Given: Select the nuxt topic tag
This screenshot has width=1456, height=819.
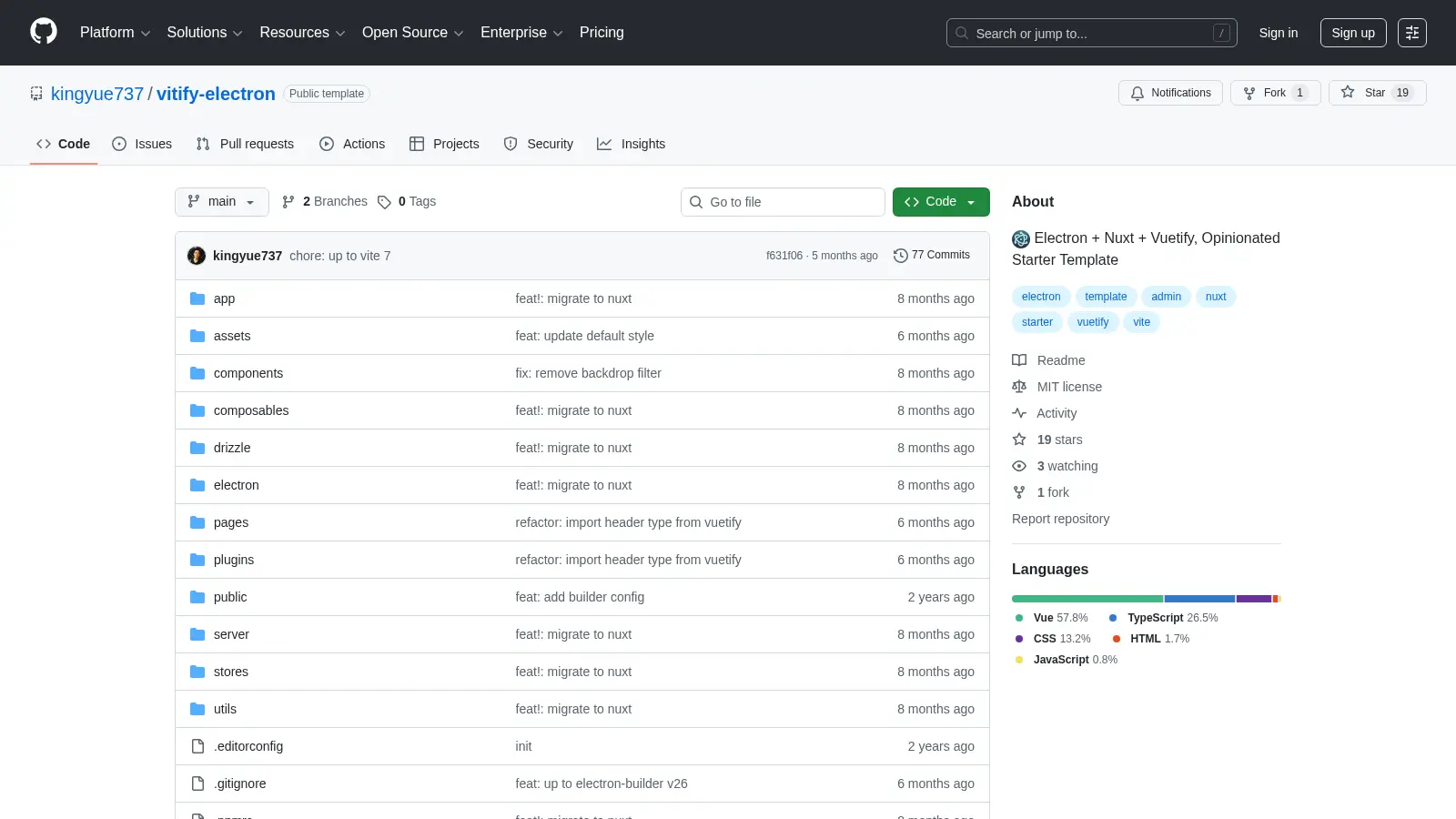Looking at the screenshot, I should click(1216, 297).
